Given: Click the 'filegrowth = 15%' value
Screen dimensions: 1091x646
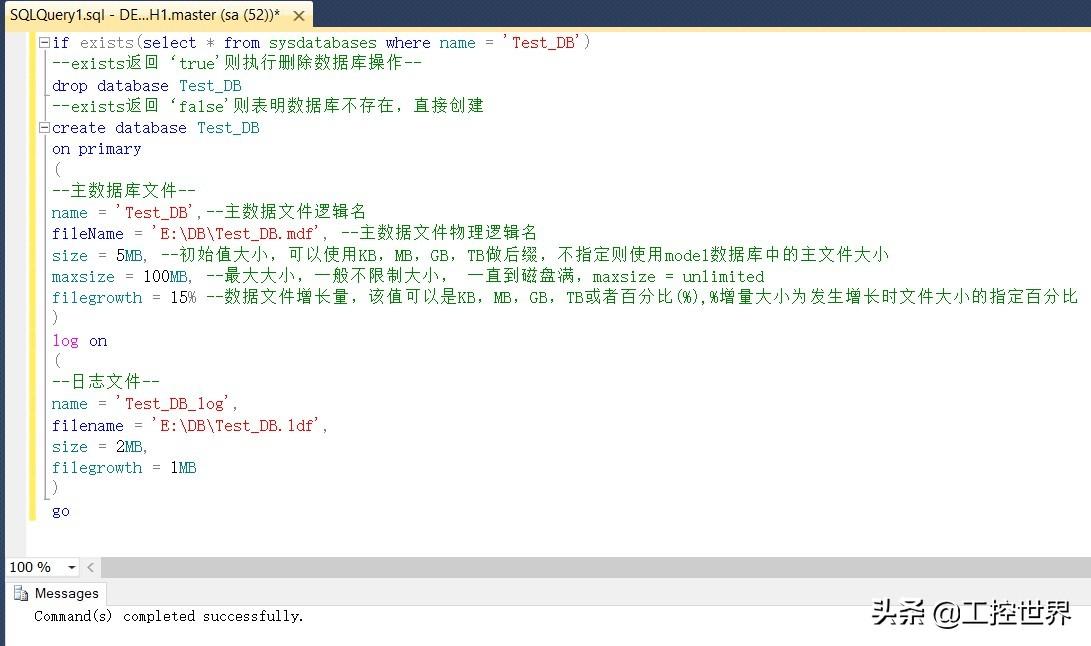Looking at the screenshot, I should [124, 298].
